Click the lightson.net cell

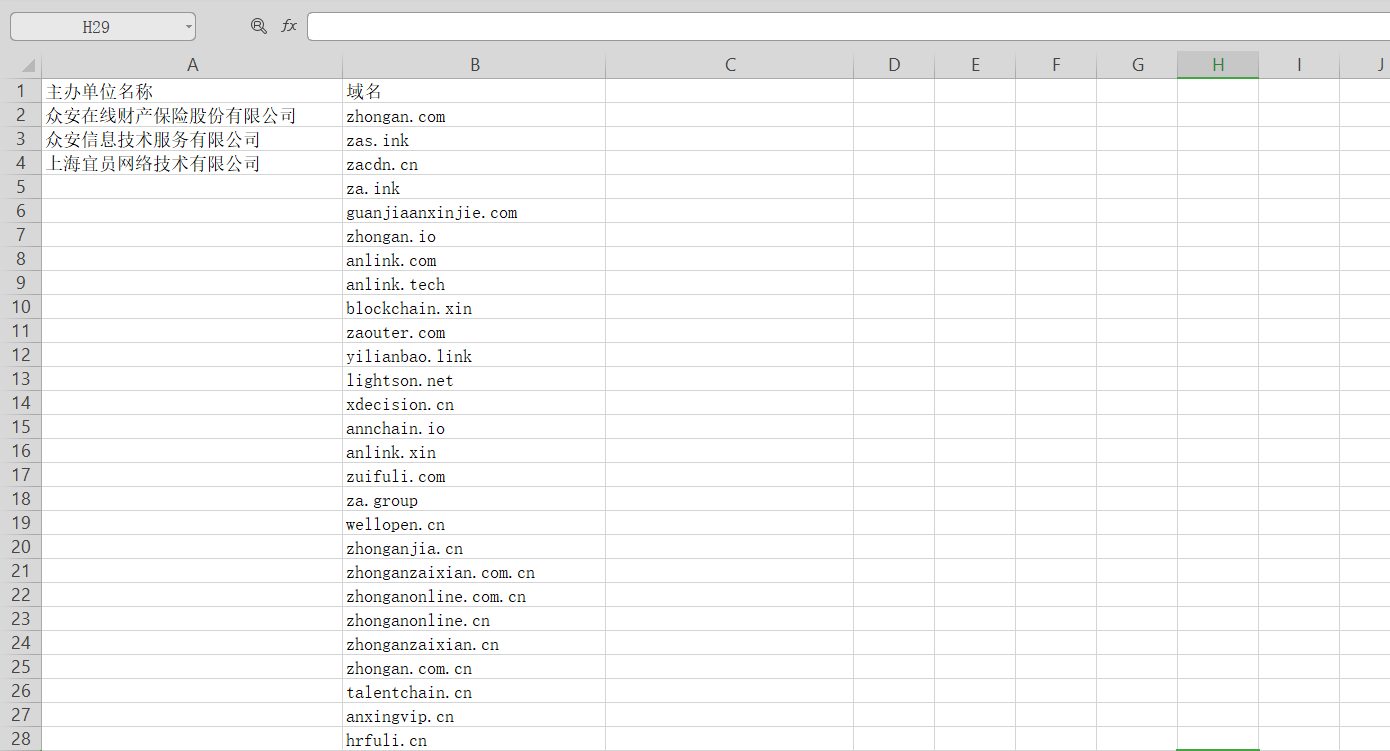coord(474,379)
